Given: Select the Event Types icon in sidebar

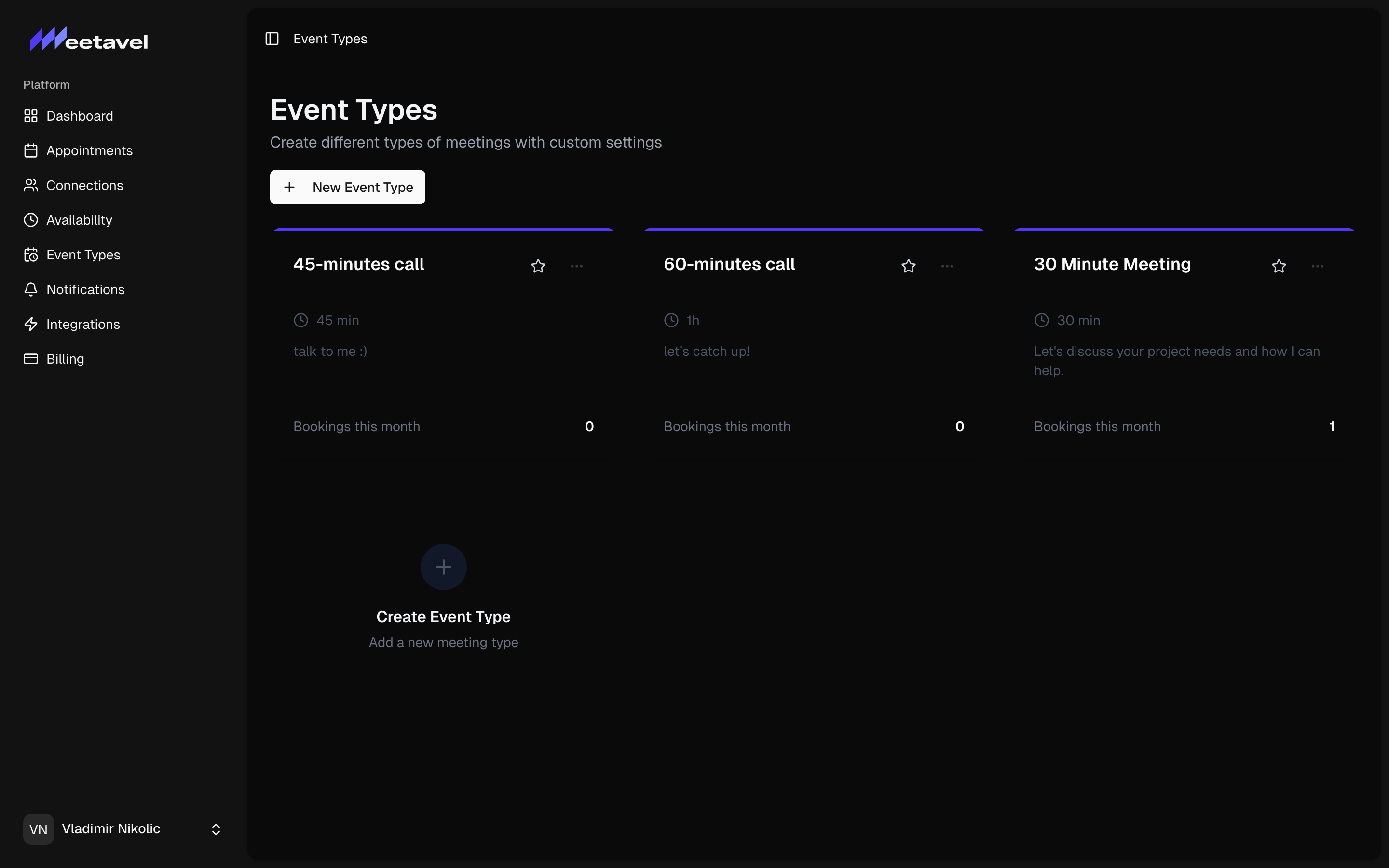Looking at the screenshot, I should [x=31, y=254].
